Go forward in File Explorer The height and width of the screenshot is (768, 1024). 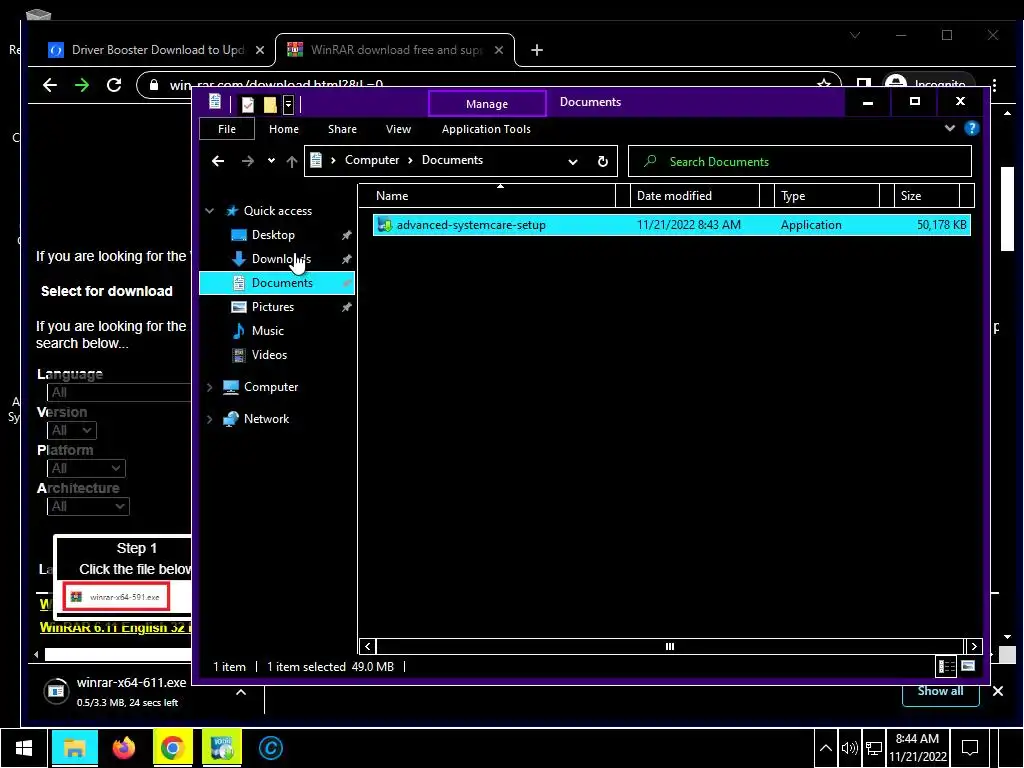tap(248, 161)
